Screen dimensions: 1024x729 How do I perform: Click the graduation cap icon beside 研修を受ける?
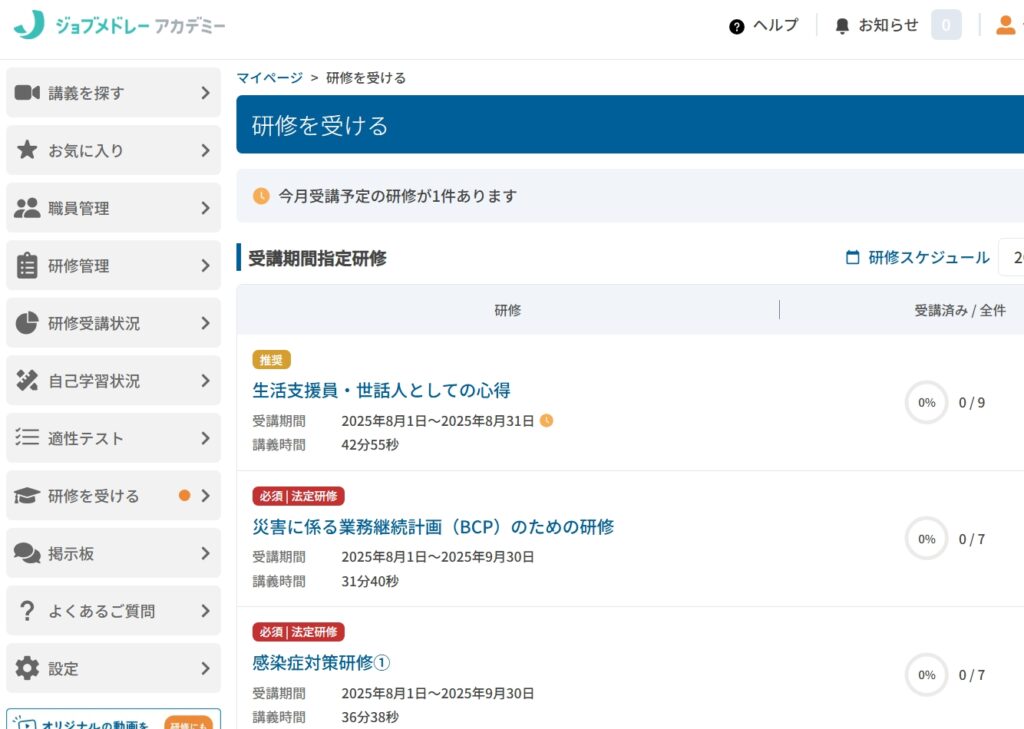coord(27,495)
